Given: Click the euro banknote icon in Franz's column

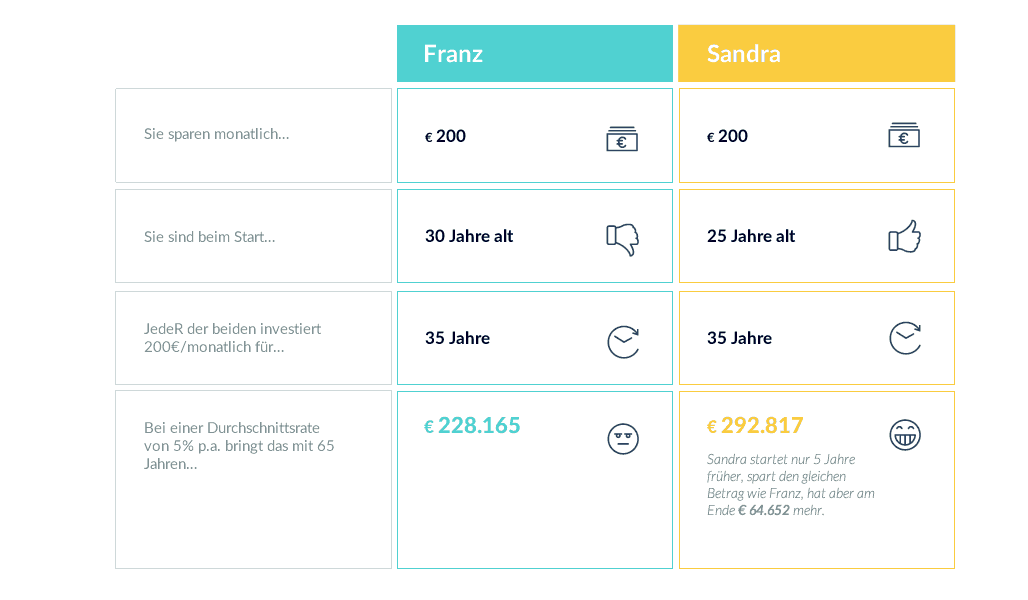Looking at the screenshot, I should tap(622, 138).
